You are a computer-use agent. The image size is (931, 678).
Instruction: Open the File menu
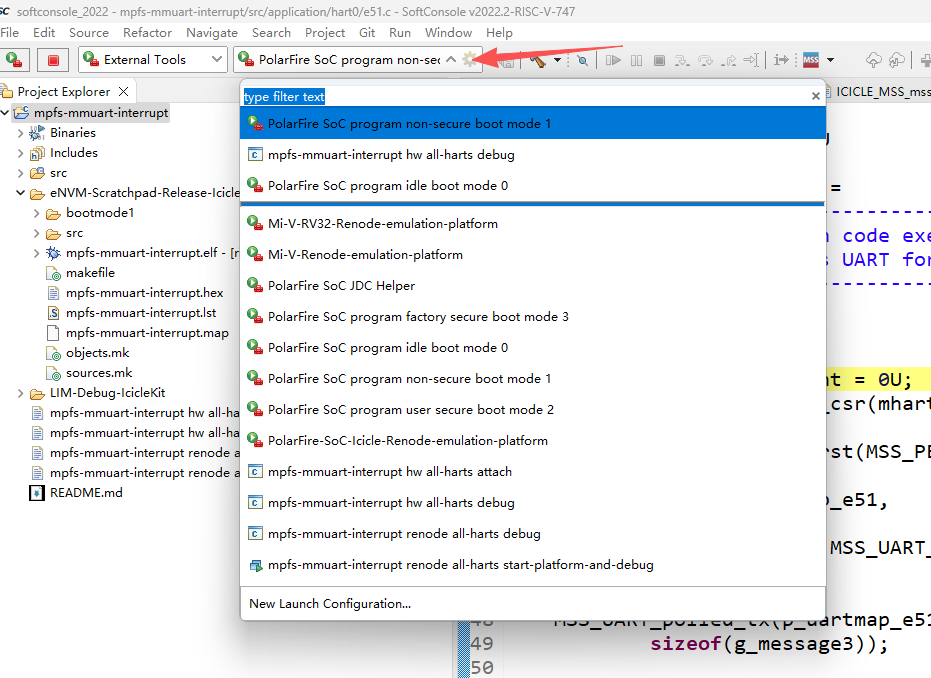point(10,33)
